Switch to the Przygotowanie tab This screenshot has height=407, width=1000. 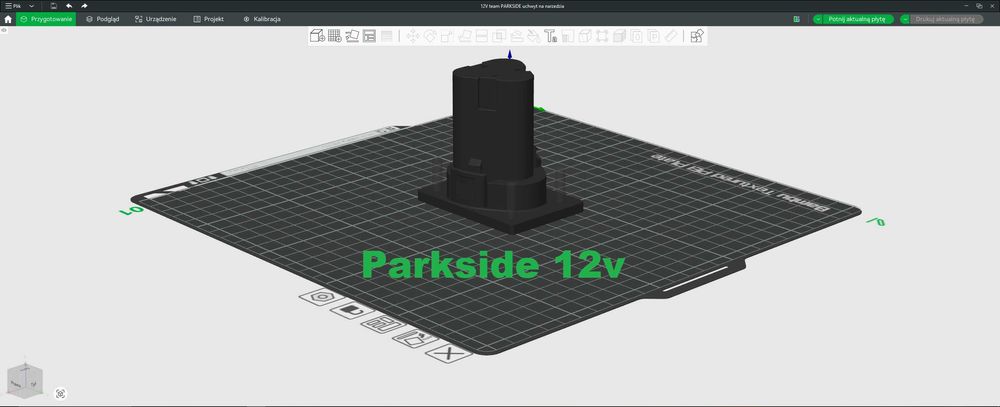pyautogui.click(x=46, y=19)
